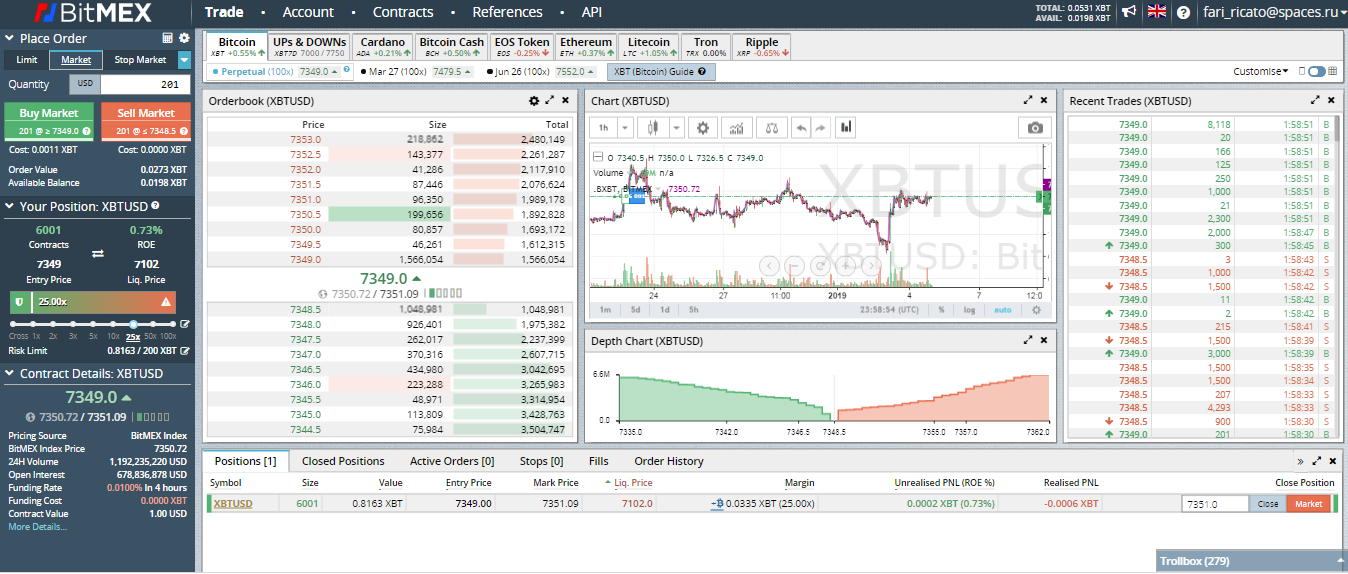Image resolution: width=1348 pixels, height=574 pixels.
Task: Click orange Market close position button
Action: tap(1308, 504)
